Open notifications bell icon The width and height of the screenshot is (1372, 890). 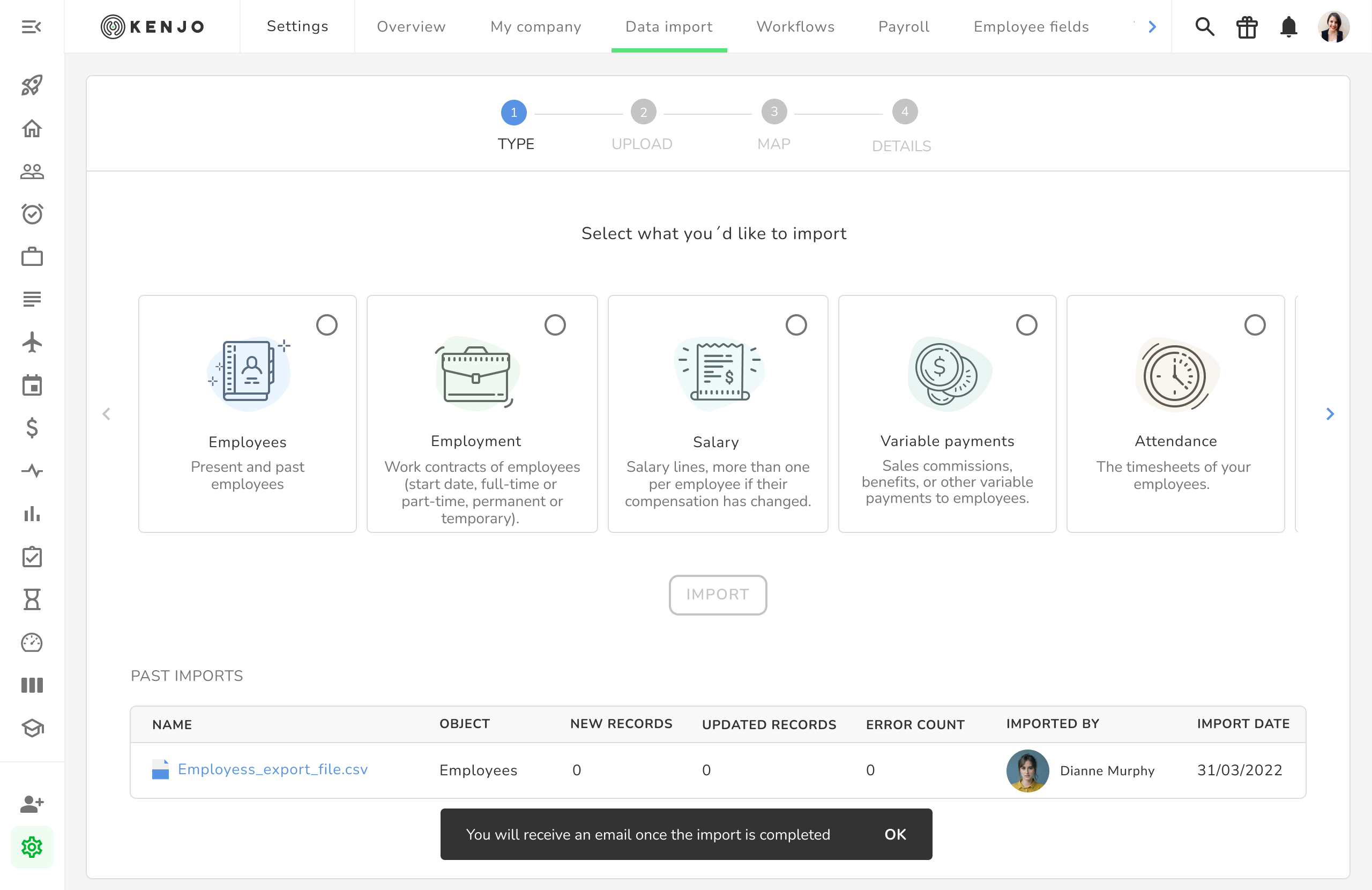click(x=1288, y=26)
